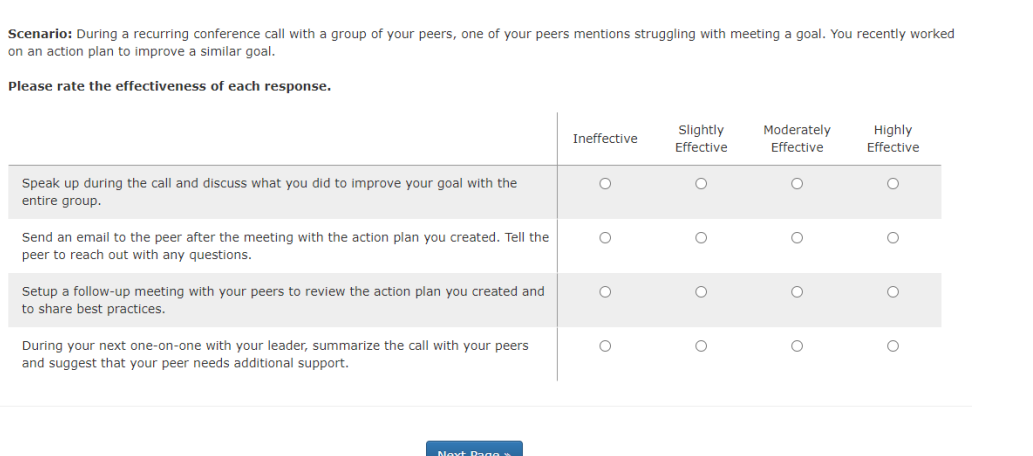Choose Highly Effective for 'one-on-one with your leader'
The width and height of the screenshot is (1033, 456).
tap(893, 346)
